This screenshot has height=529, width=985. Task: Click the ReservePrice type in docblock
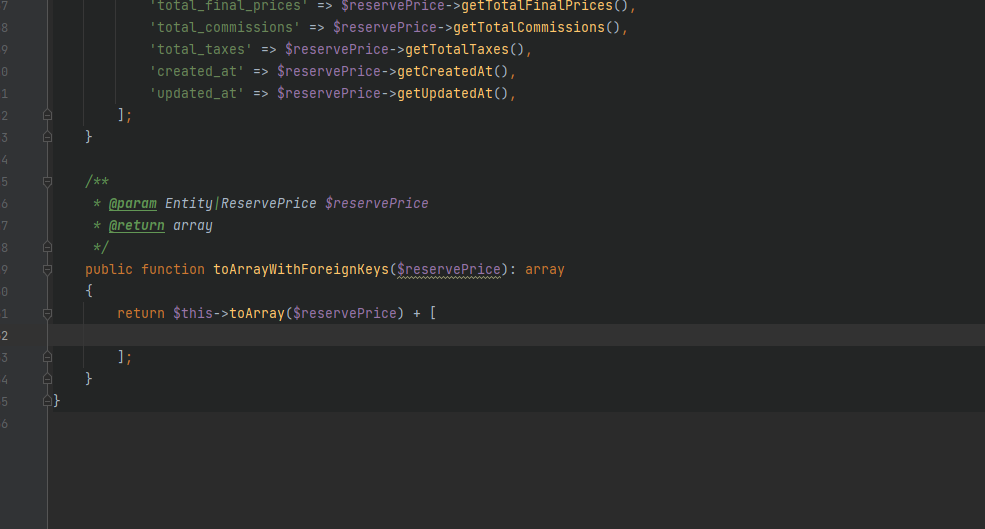click(x=269, y=204)
